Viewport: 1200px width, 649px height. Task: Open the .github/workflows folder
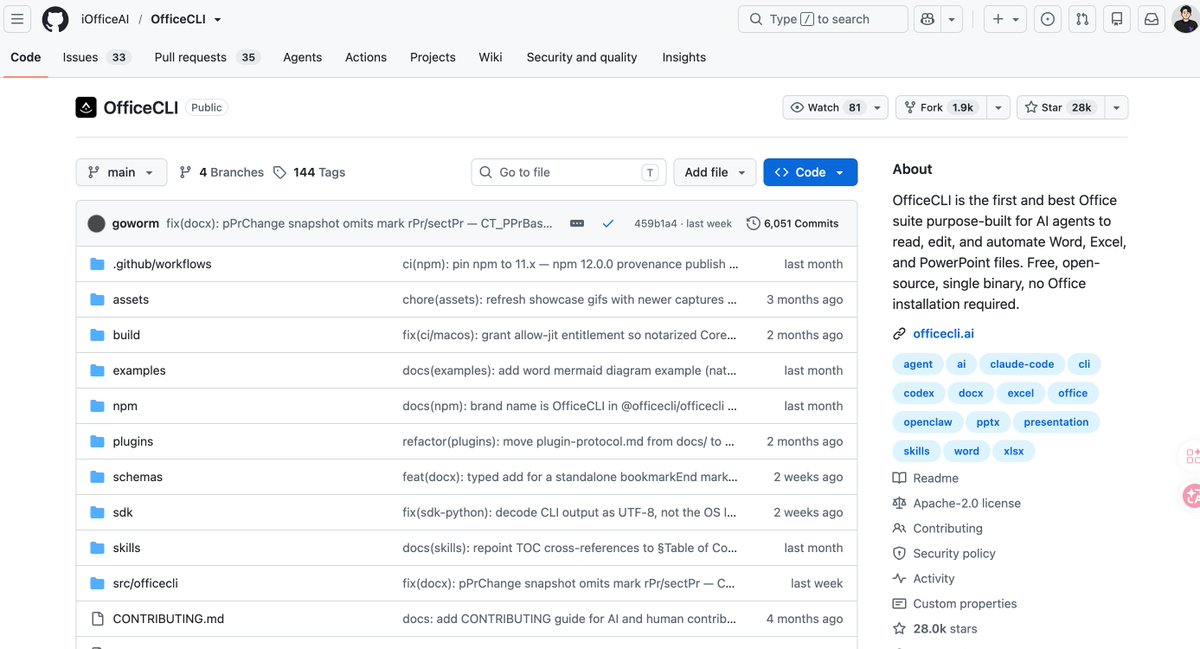pos(162,264)
